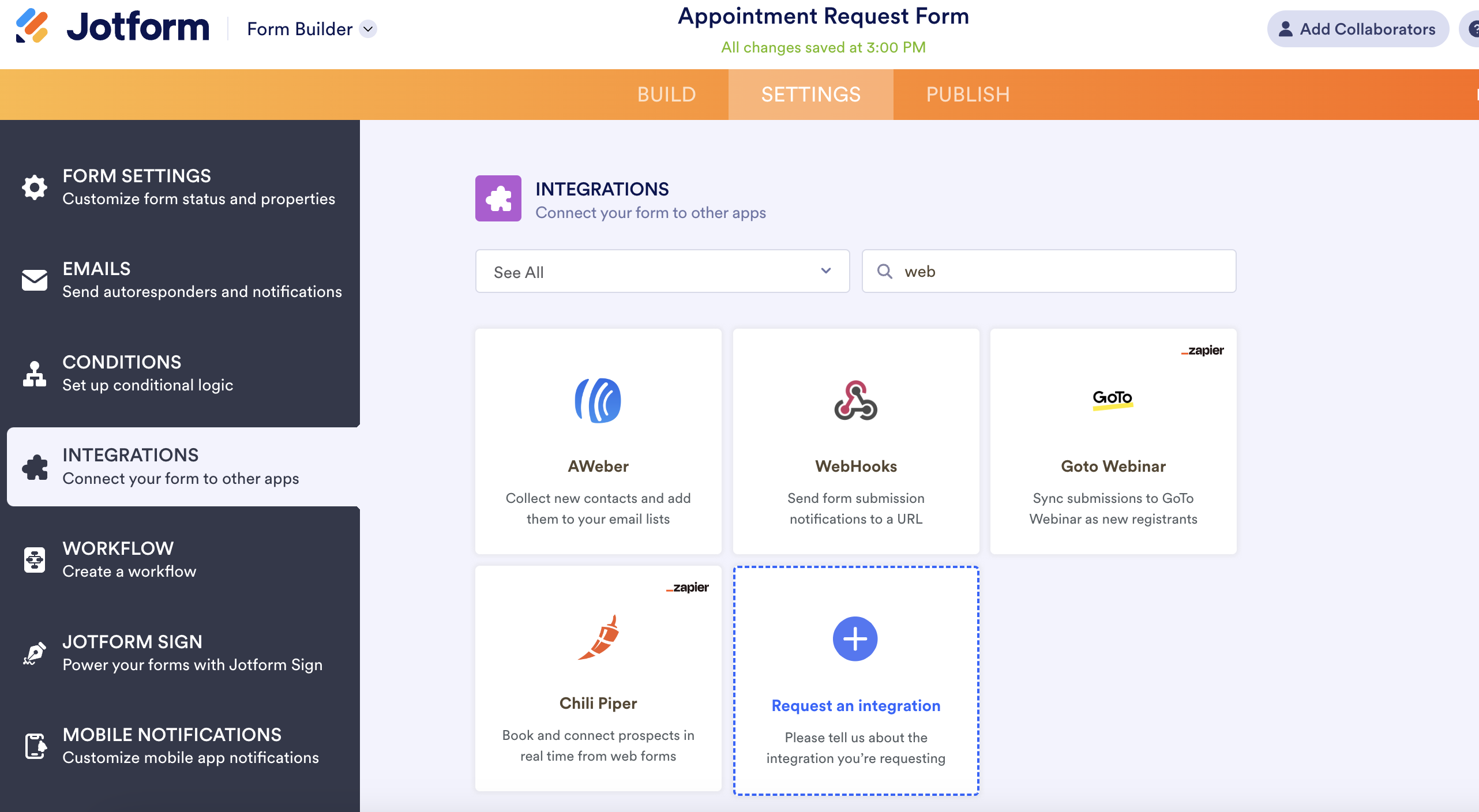Select the AWeber integration title
The height and width of the screenshot is (812, 1479).
[x=598, y=466]
